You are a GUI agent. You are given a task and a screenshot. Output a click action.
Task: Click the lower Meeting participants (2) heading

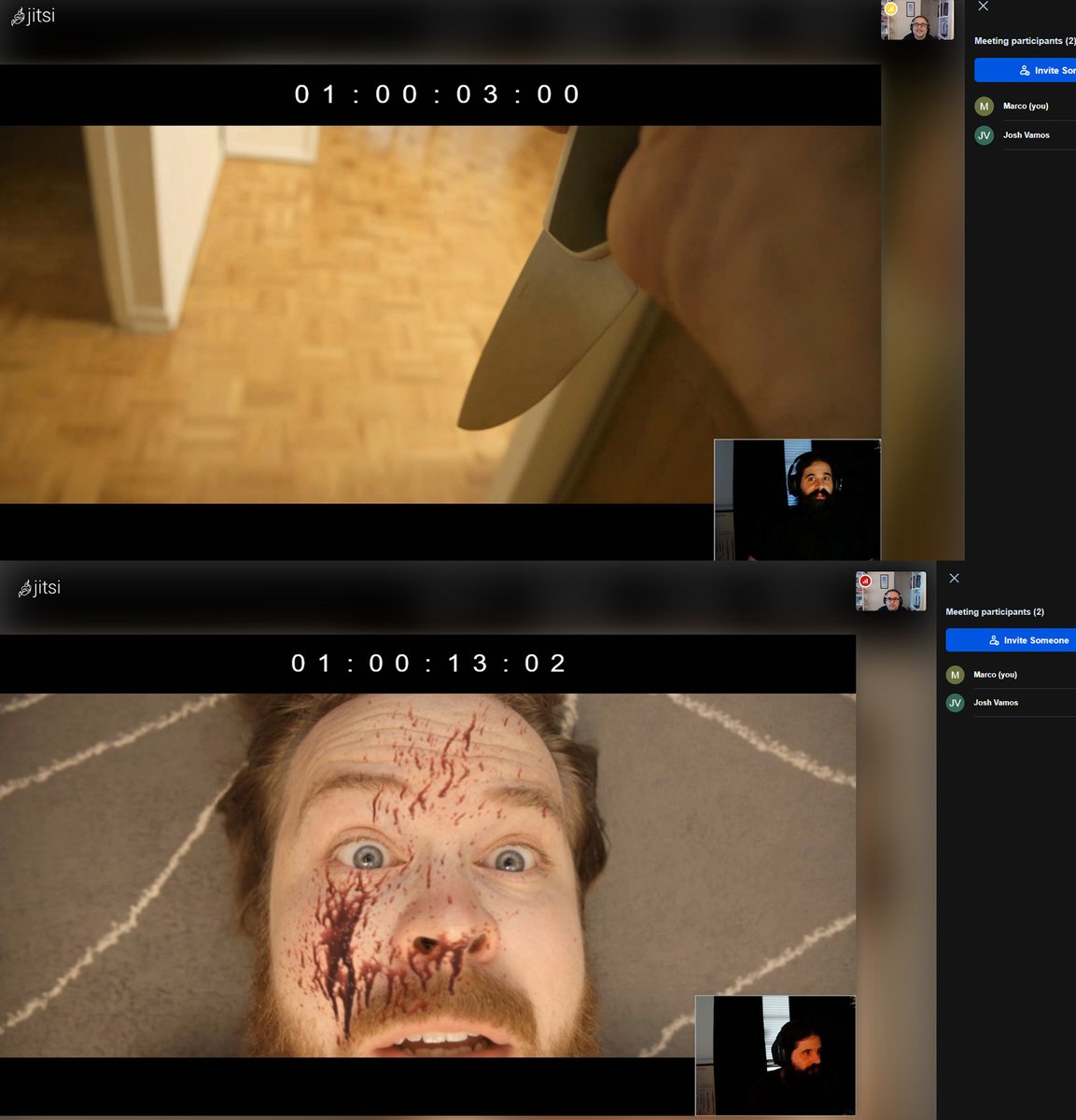(x=995, y=612)
